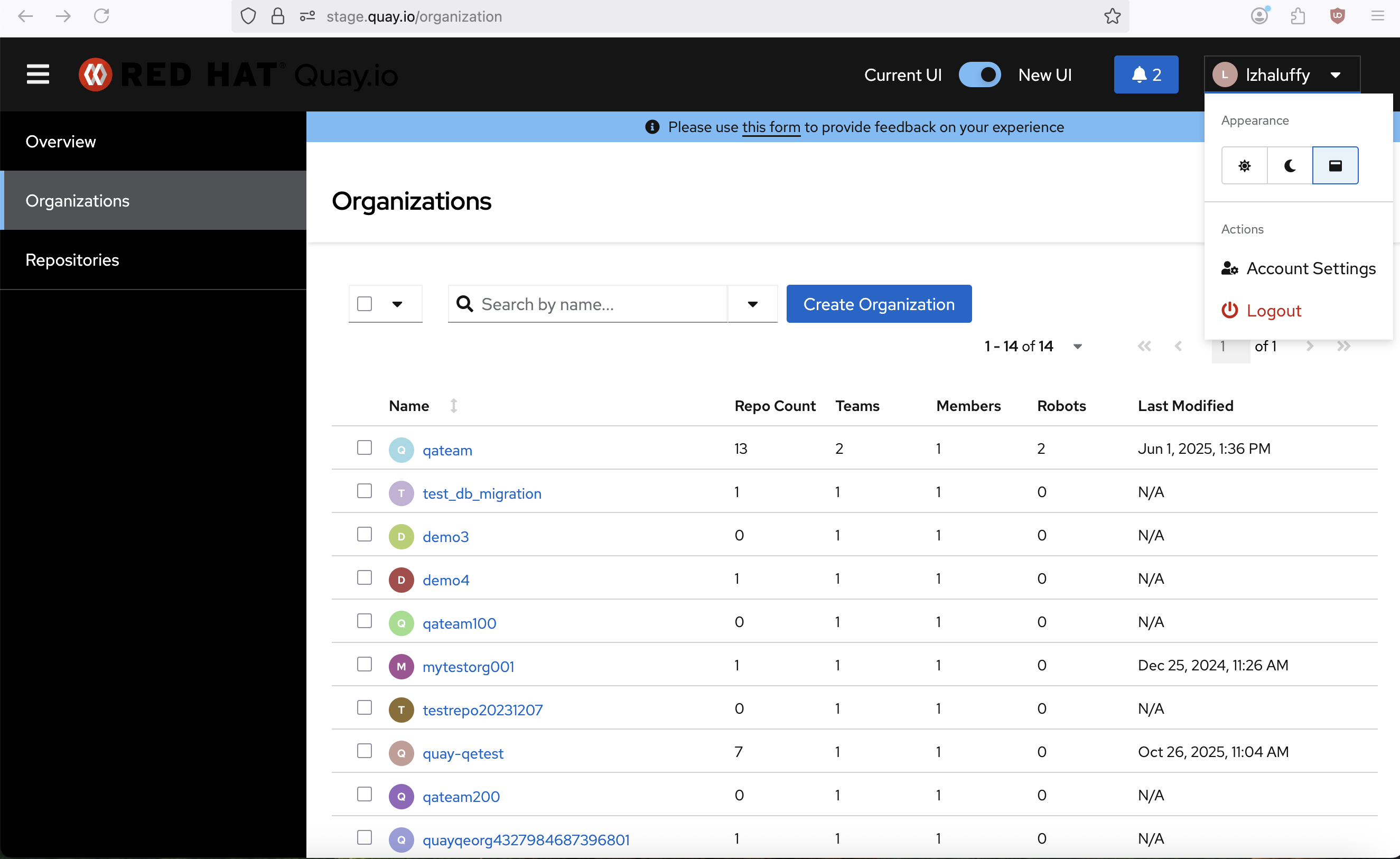Image resolution: width=1400 pixels, height=859 pixels.
Task: Select light theme sun icon
Action: [x=1244, y=165]
